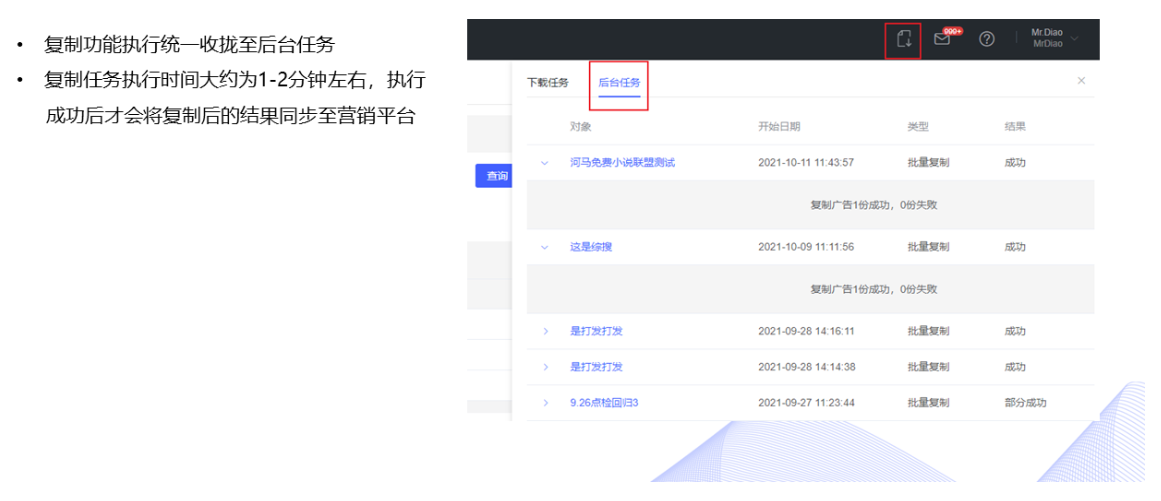This screenshot has width=1161, height=501.
Task: Open the 河马免费小说联盟测试 link
Action: coord(622,163)
